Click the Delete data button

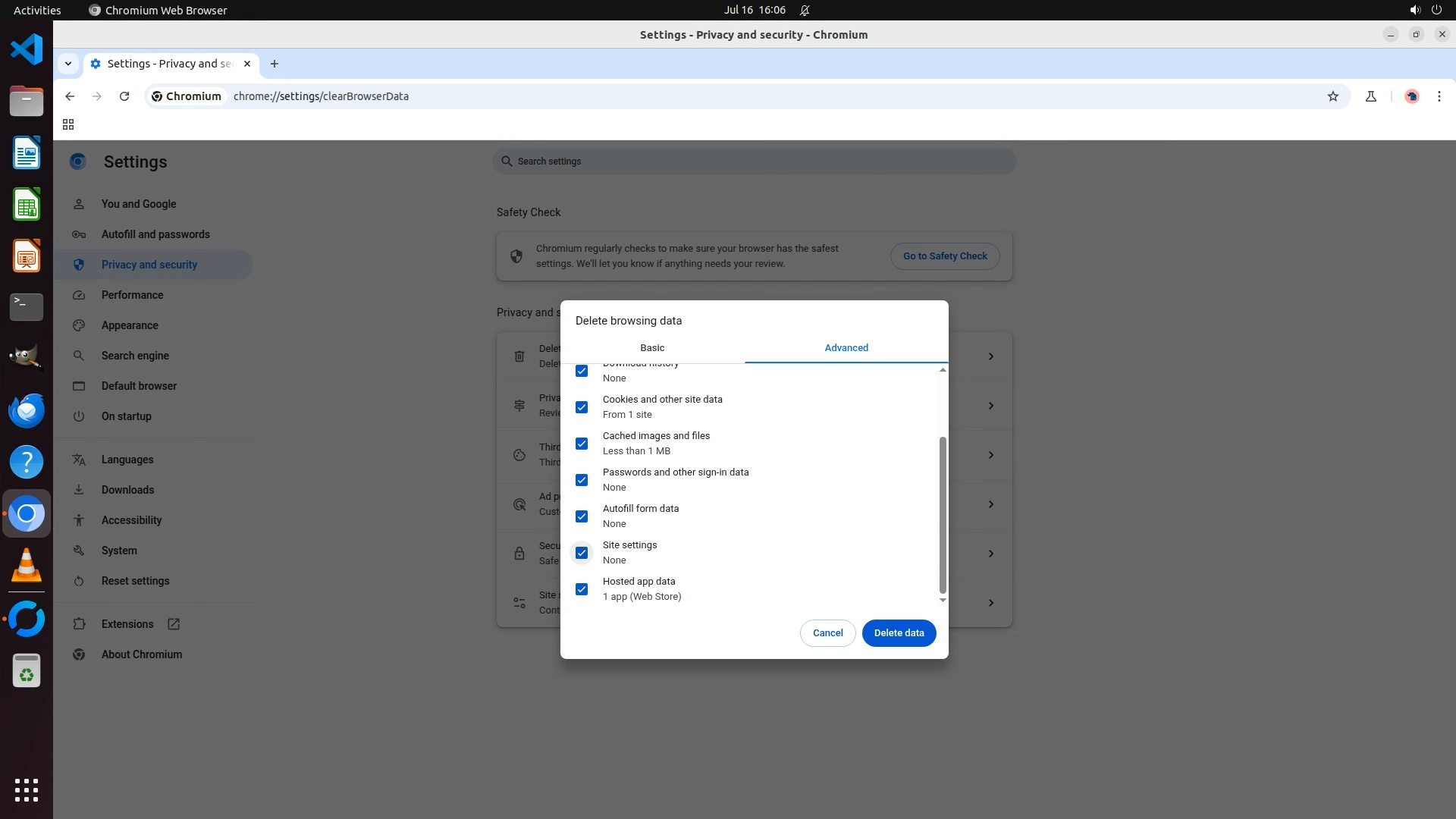click(x=899, y=633)
